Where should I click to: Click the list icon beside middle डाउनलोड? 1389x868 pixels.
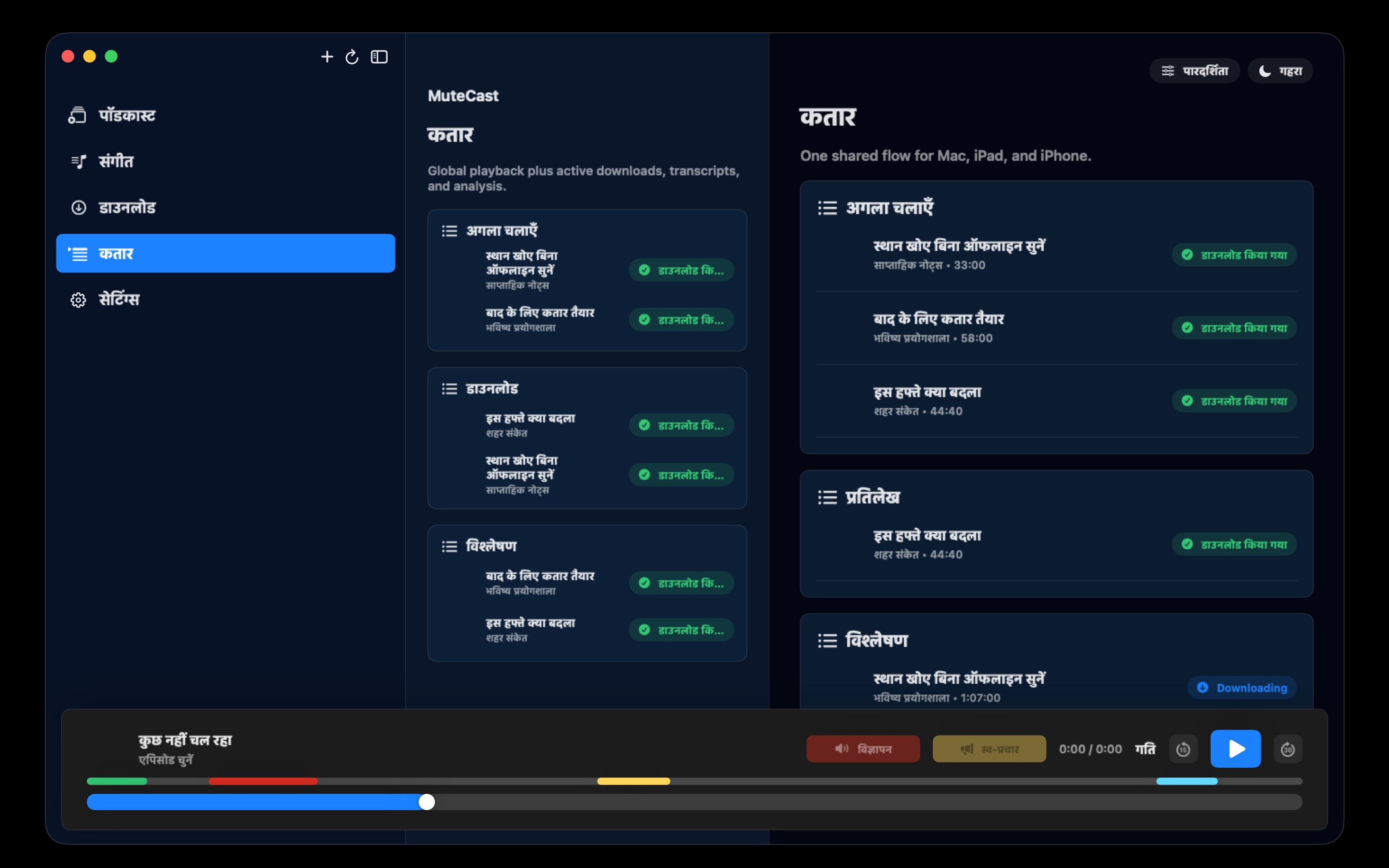449,389
